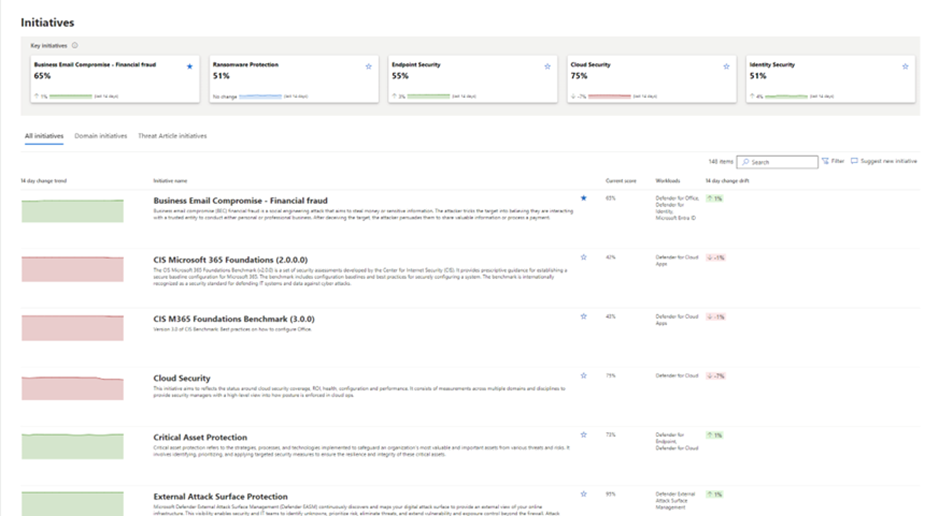Click the External Attack Surface Protection trend chart

pos(72,504)
